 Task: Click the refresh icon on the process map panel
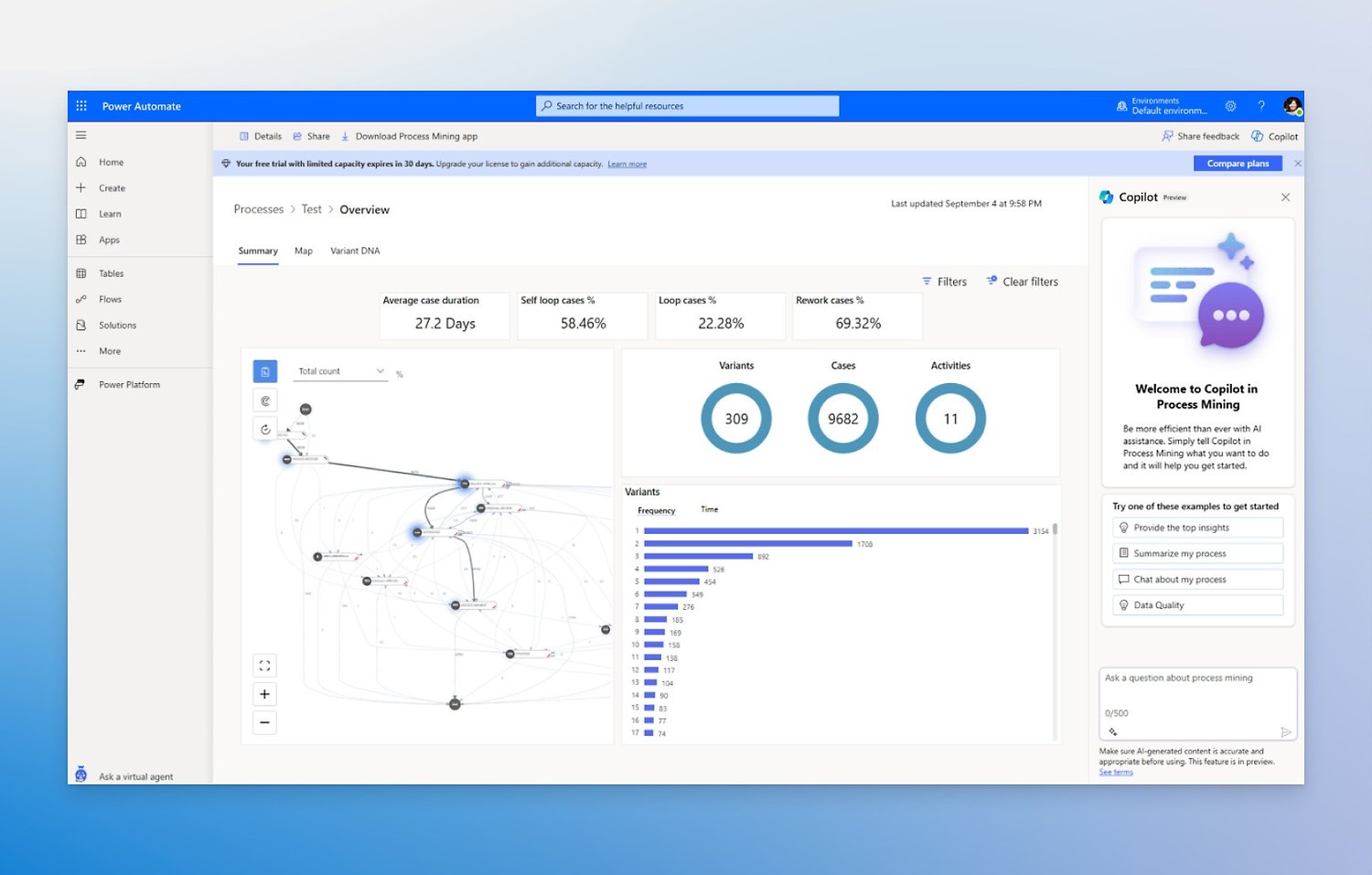click(264, 427)
